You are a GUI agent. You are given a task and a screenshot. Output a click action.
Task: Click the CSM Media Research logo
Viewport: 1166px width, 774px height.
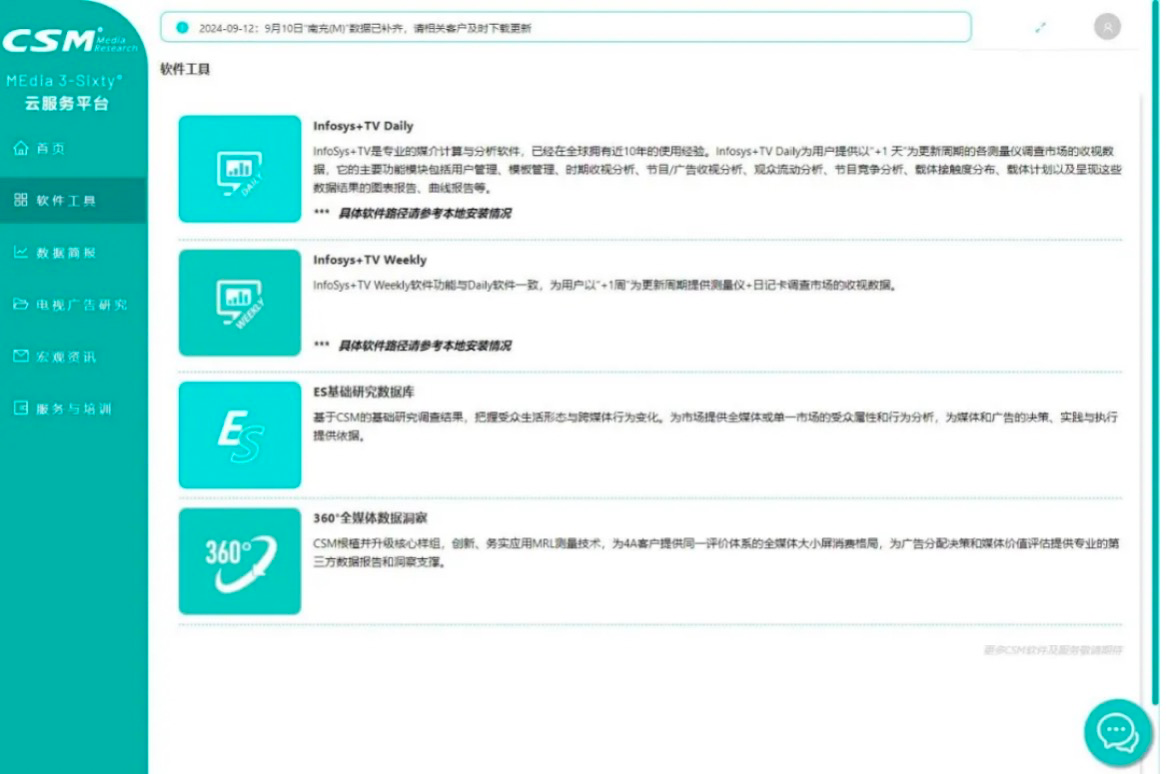(x=70, y=41)
